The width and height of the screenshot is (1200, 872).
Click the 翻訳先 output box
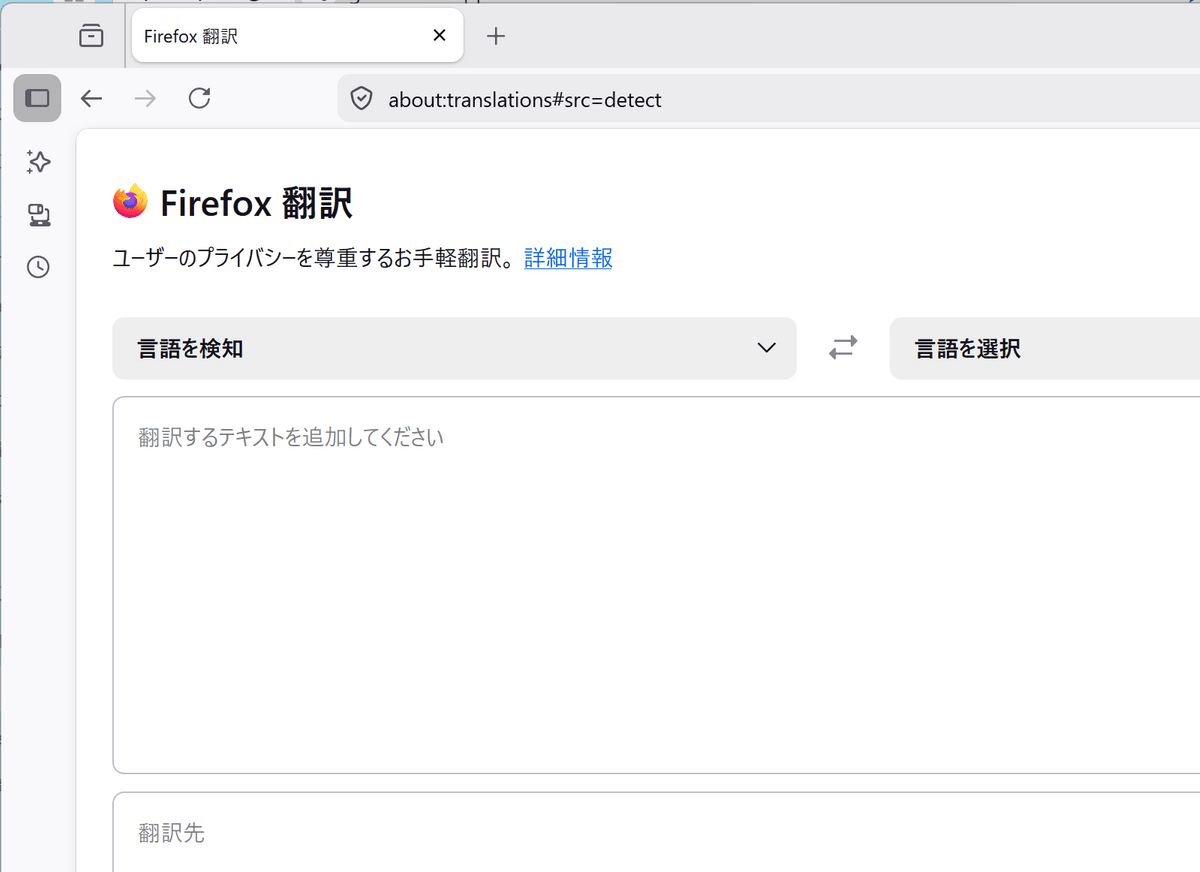click(x=656, y=832)
